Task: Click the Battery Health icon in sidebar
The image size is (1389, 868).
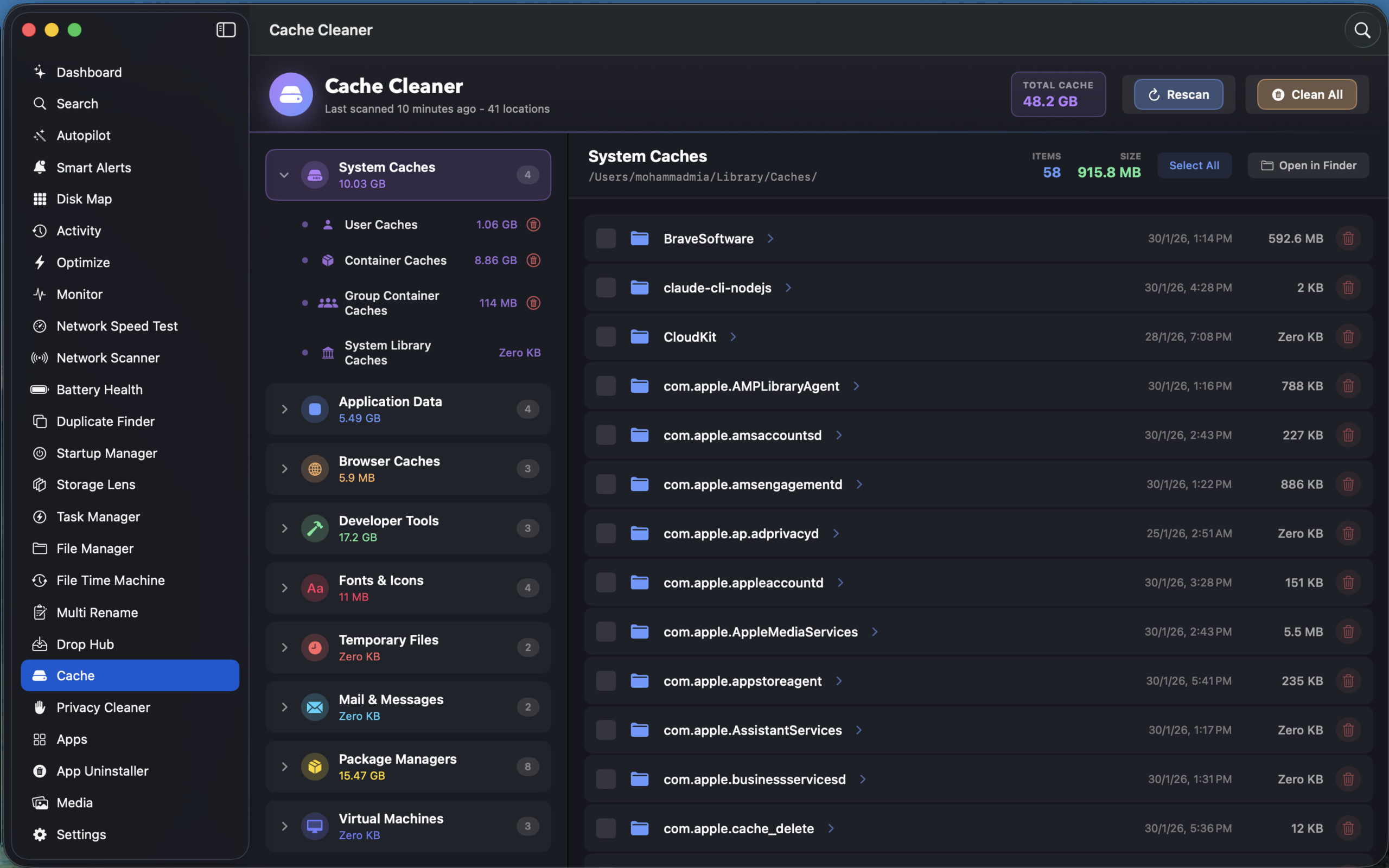Action: (x=40, y=389)
